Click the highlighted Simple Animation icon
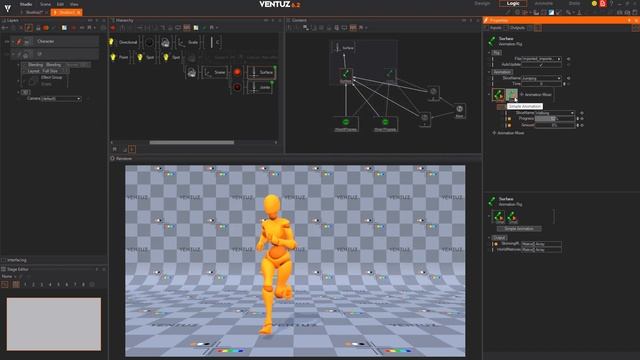 511,95
